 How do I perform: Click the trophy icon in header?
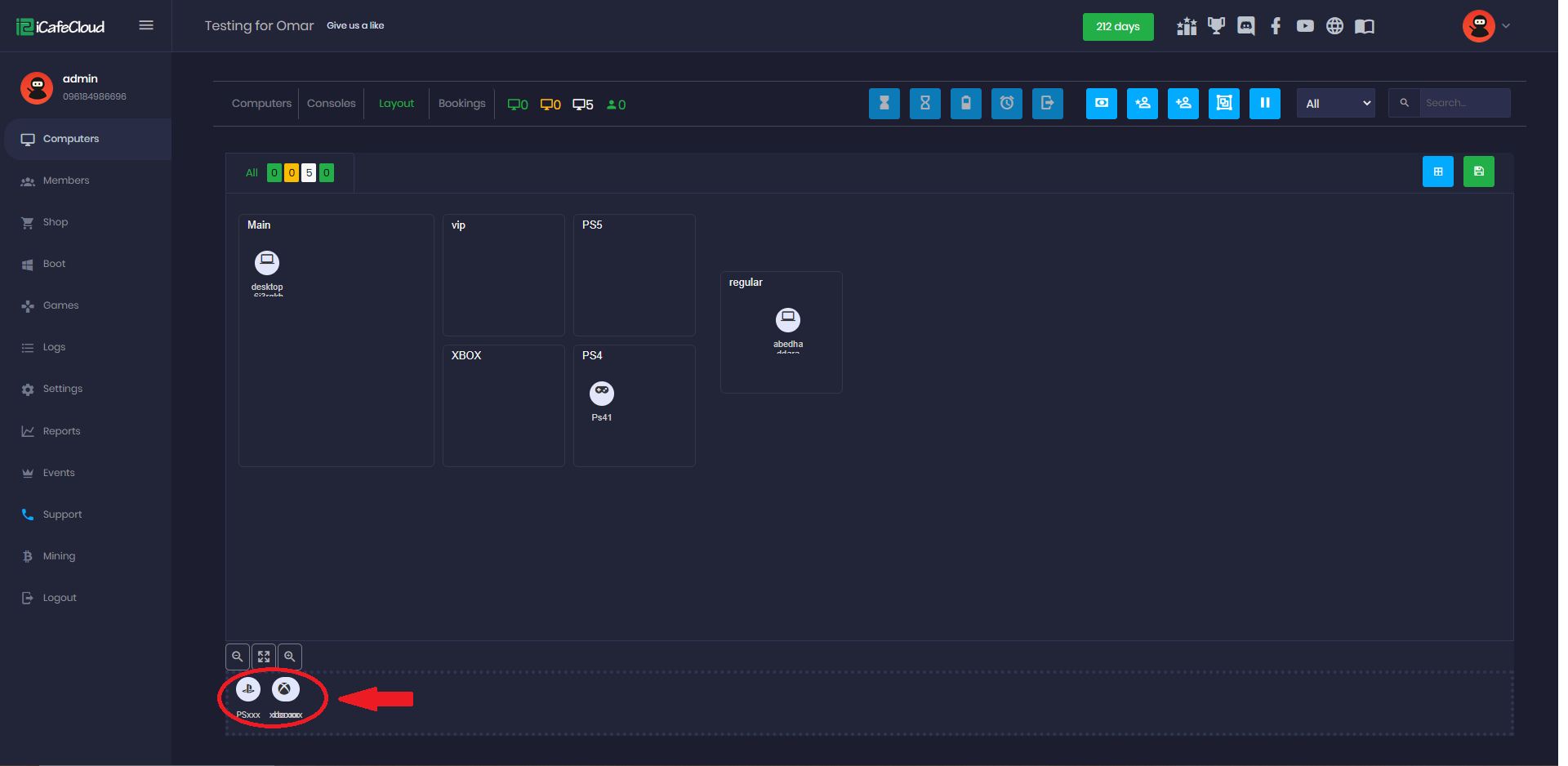(x=1216, y=26)
